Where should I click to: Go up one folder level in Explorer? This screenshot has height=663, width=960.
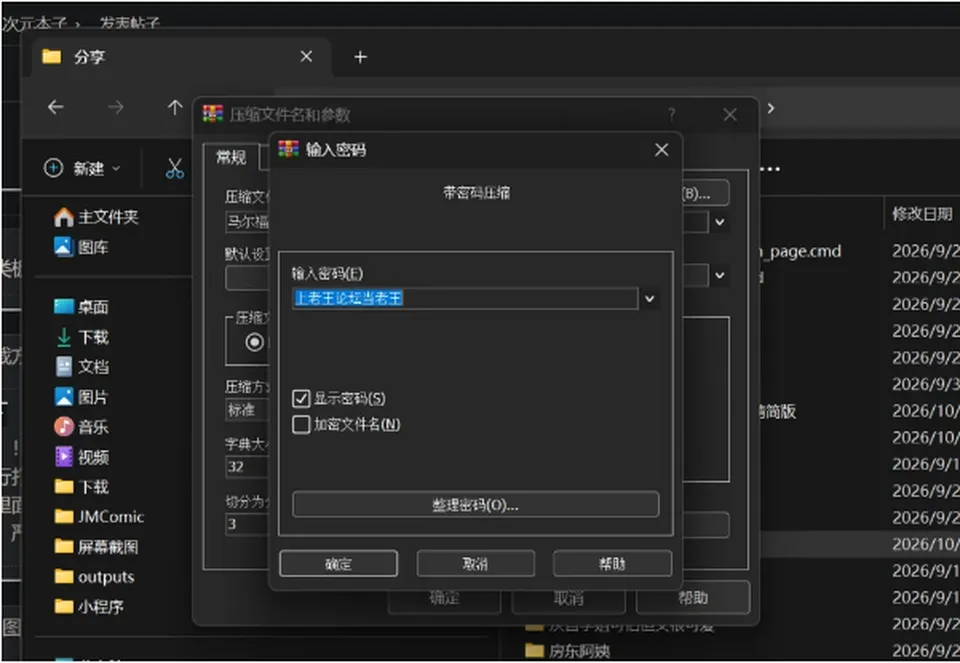174,107
